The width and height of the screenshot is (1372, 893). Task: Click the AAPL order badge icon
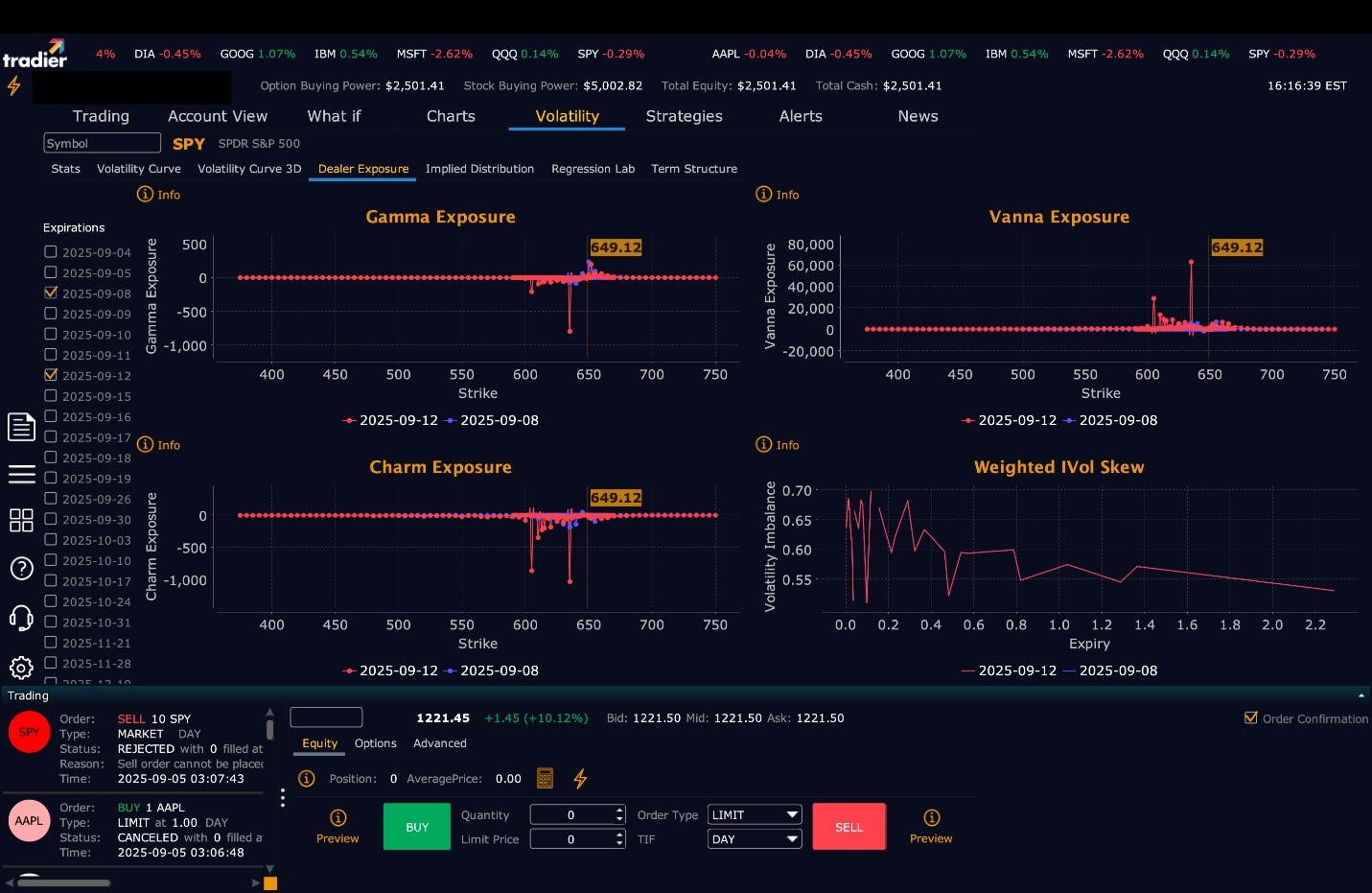29,820
